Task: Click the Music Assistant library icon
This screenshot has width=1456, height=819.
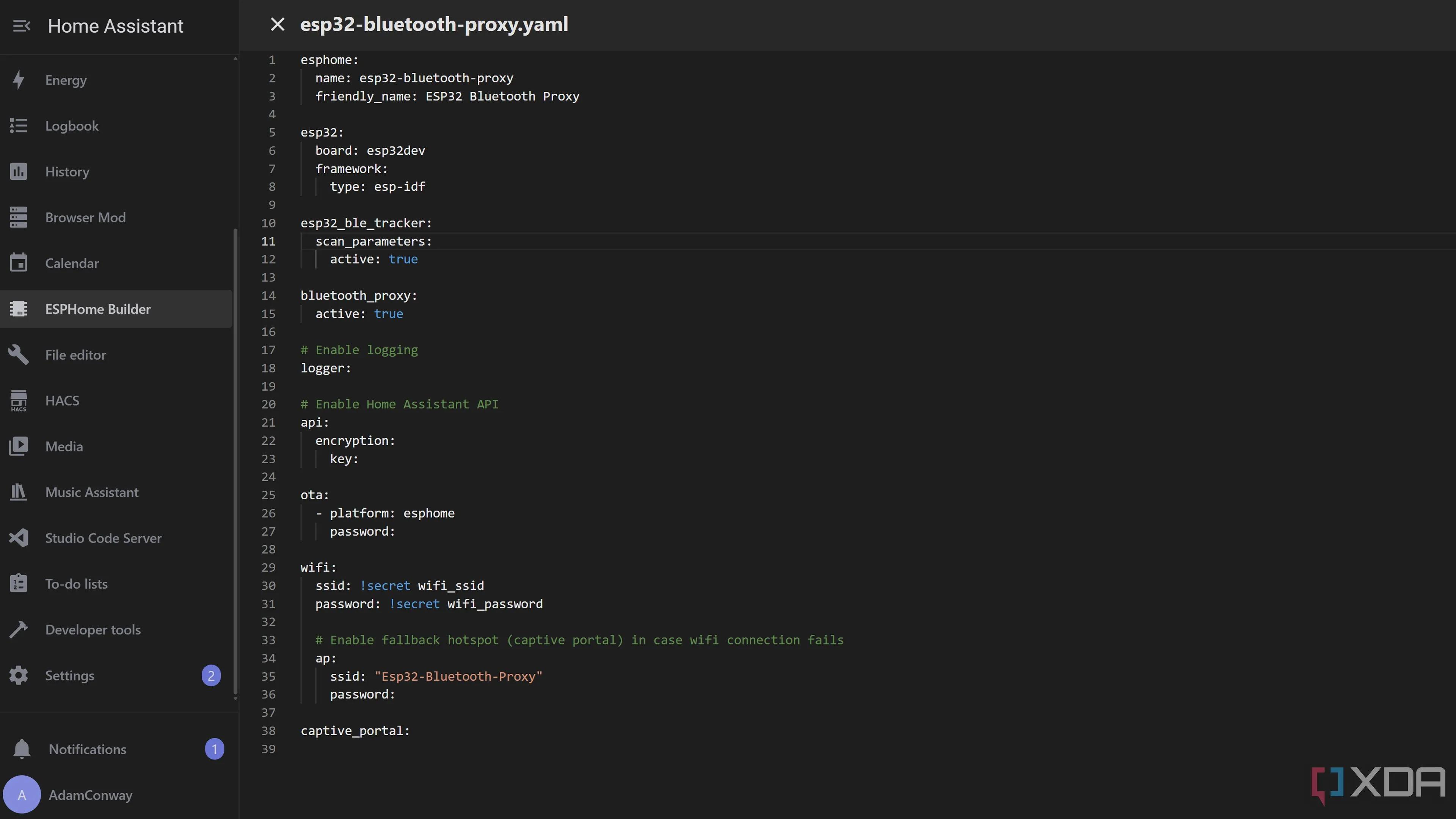Action: [19, 492]
